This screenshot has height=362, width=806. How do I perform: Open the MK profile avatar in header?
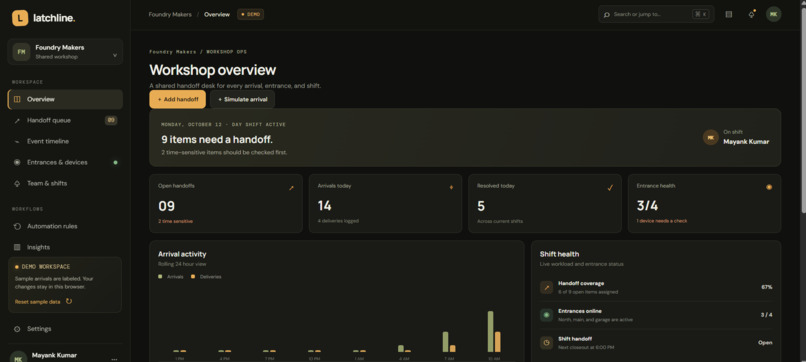coord(774,14)
